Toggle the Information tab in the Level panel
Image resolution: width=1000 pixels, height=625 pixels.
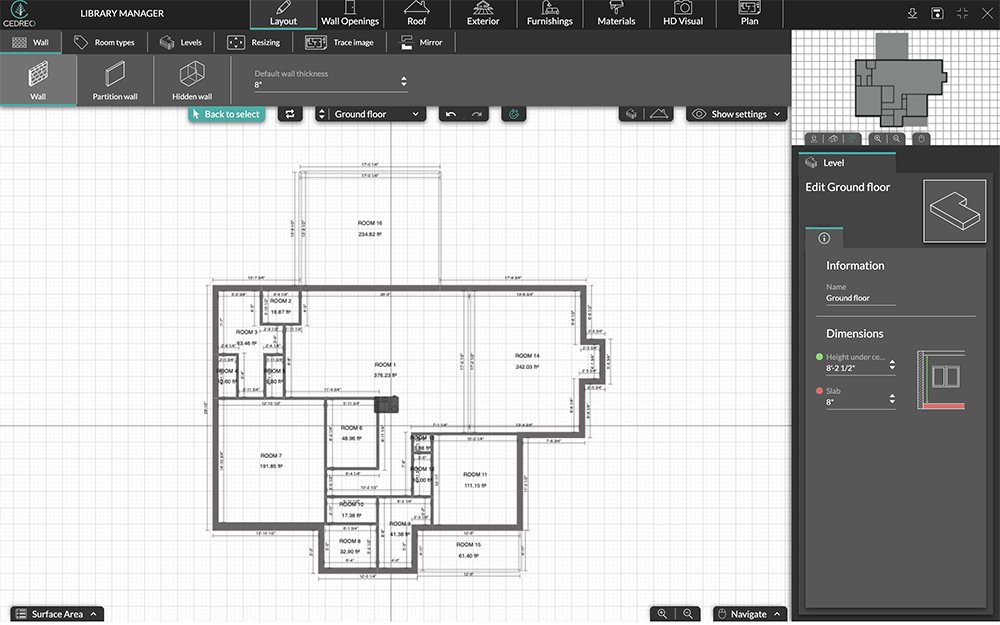[824, 238]
